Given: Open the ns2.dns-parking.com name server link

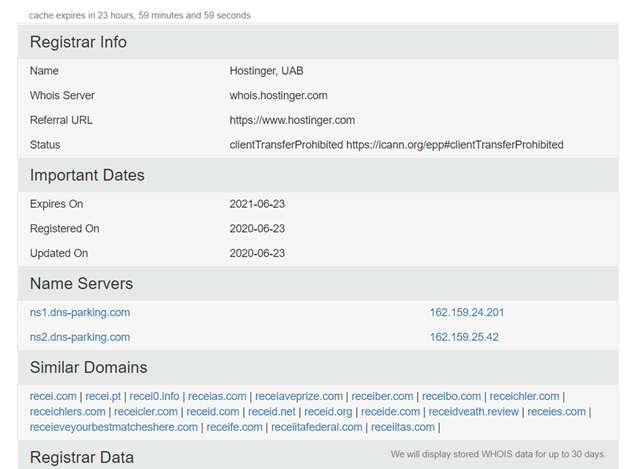Looking at the screenshot, I should 80,337.
